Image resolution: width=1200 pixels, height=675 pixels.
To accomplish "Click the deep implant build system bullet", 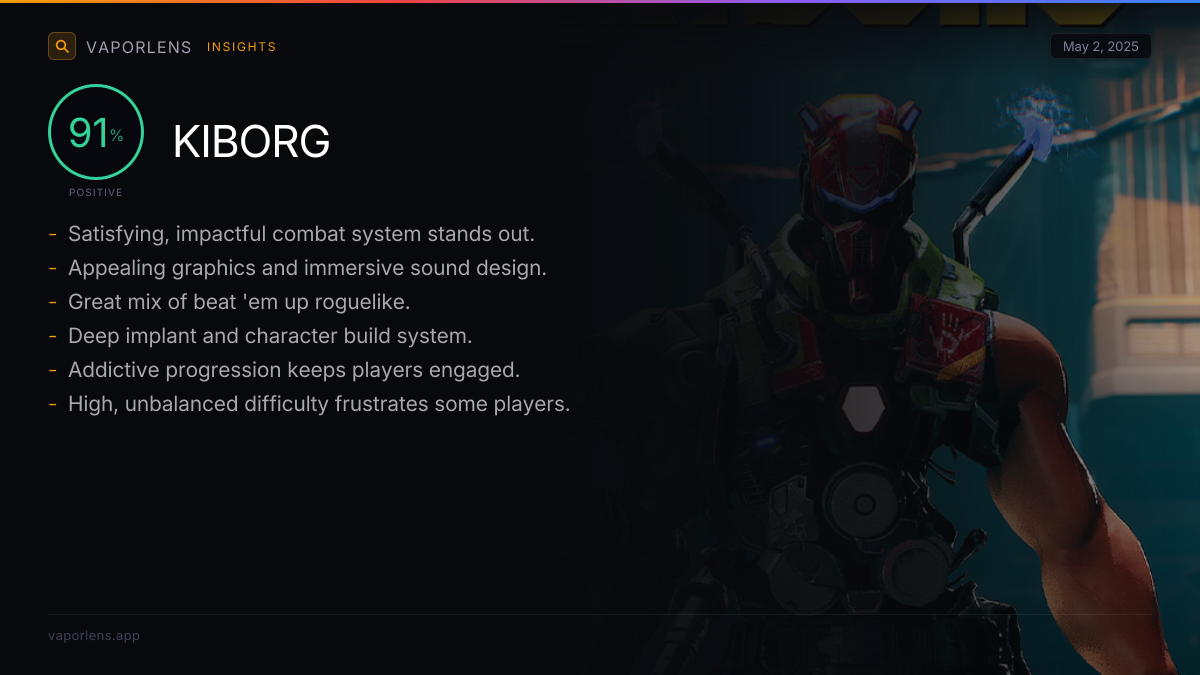I will click(270, 336).
